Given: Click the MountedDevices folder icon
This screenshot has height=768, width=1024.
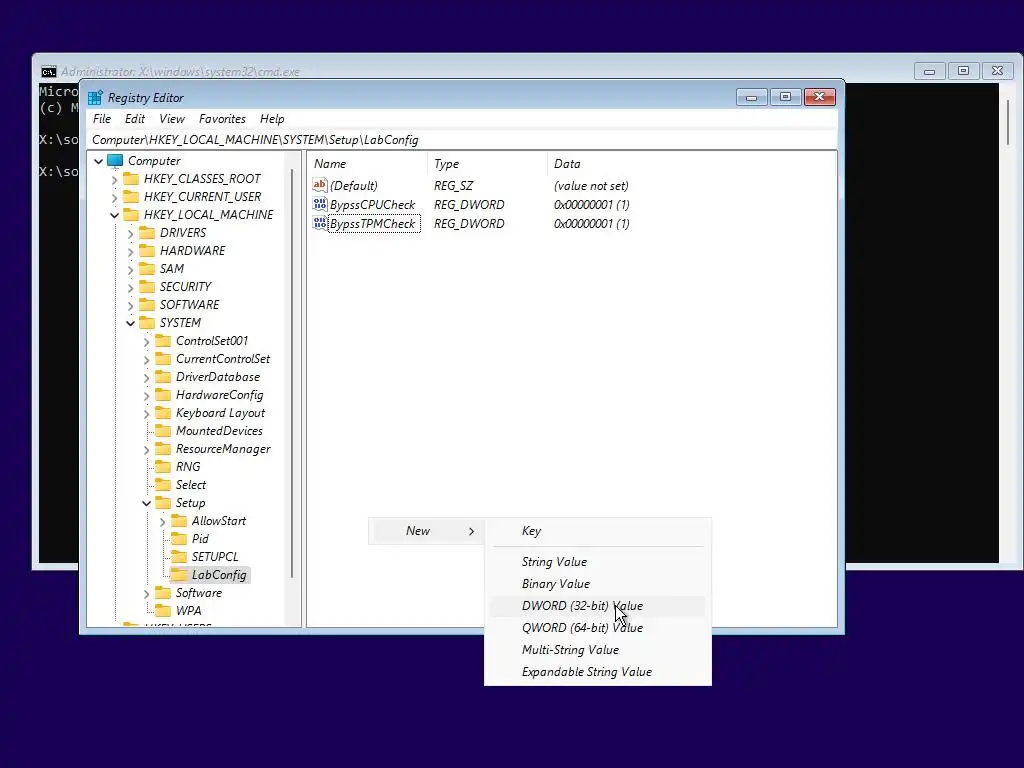Looking at the screenshot, I should 163,431.
